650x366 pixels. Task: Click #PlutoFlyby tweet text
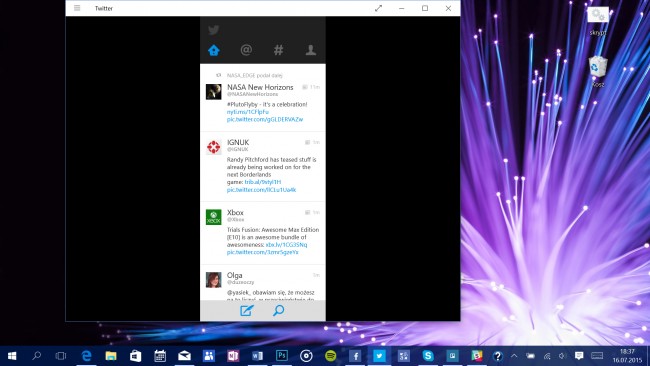[267, 104]
